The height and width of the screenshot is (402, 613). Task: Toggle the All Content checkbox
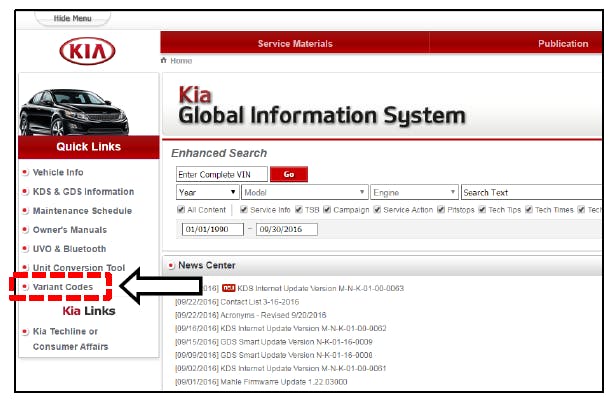coord(180,210)
